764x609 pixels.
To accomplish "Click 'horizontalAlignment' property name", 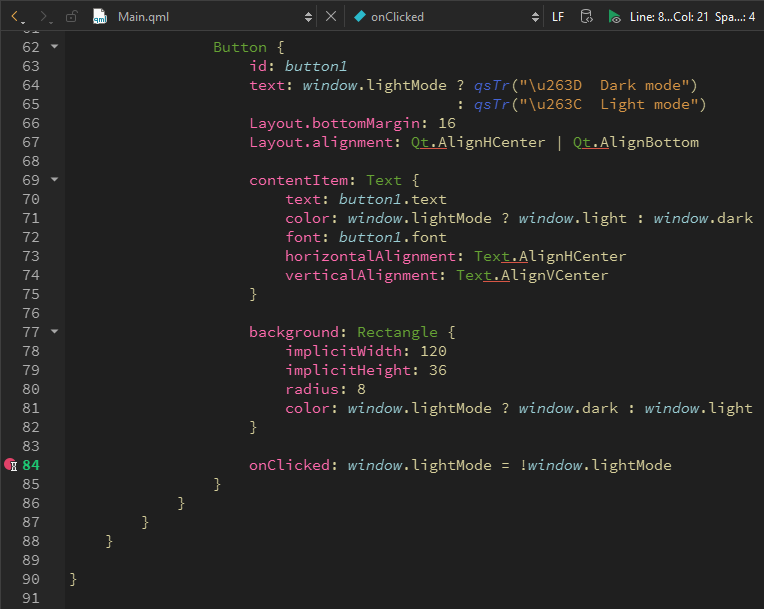I will coord(370,256).
